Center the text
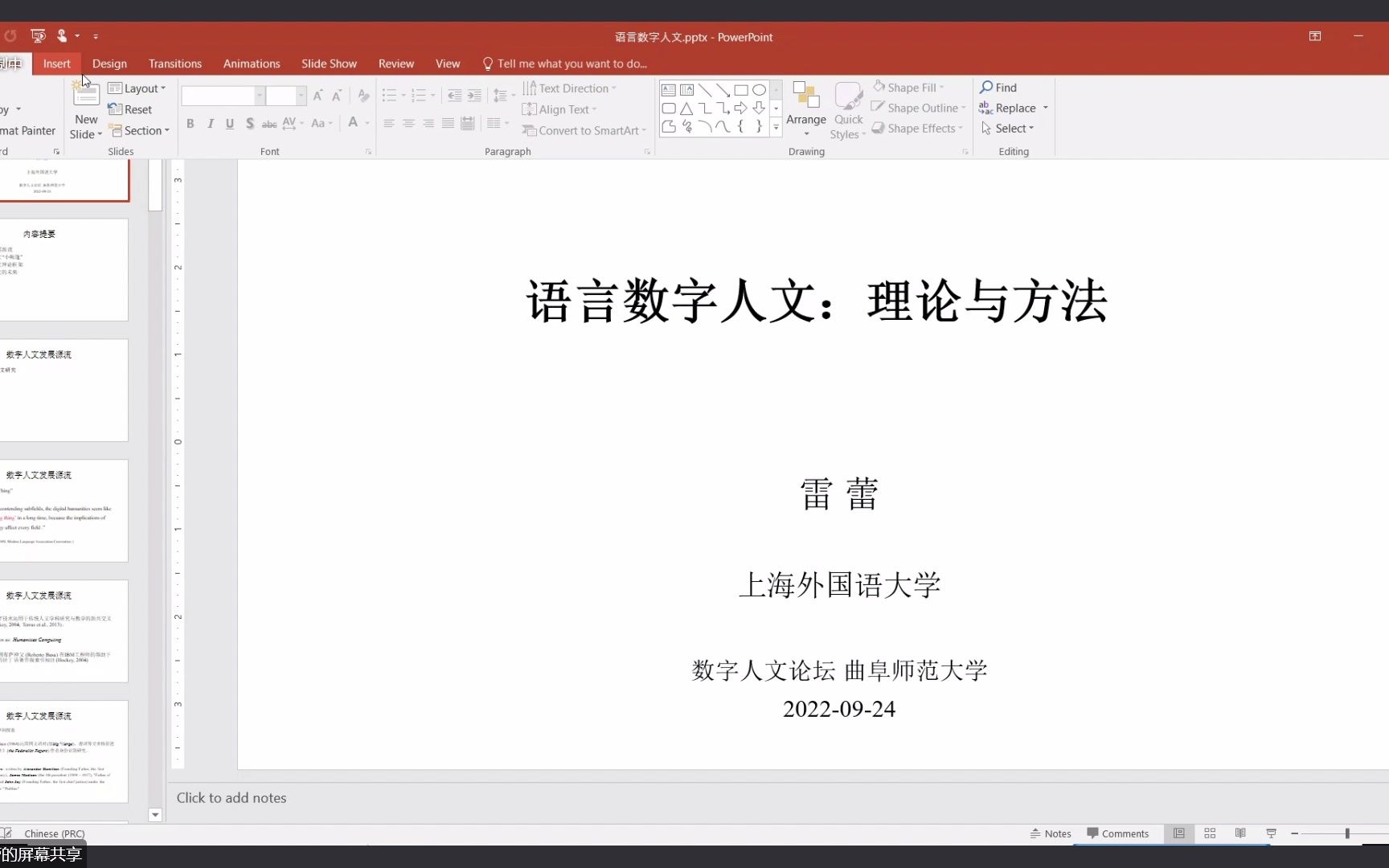The height and width of the screenshot is (868, 1389). (408, 124)
